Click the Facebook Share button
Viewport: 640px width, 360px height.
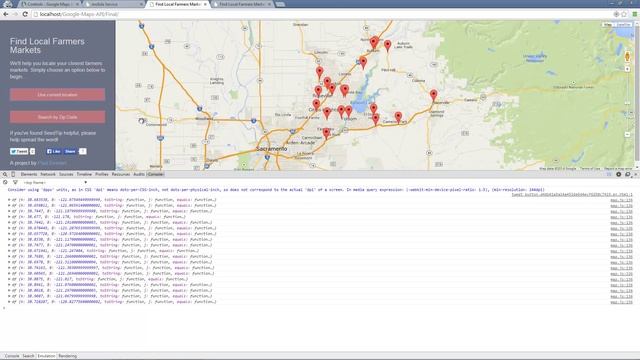(x=70, y=151)
